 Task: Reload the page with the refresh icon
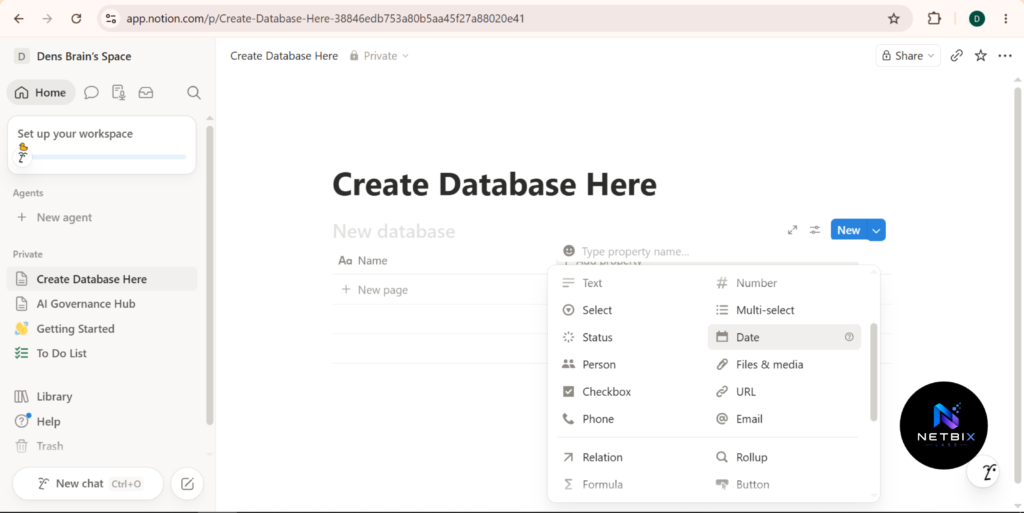pyautogui.click(x=76, y=18)
